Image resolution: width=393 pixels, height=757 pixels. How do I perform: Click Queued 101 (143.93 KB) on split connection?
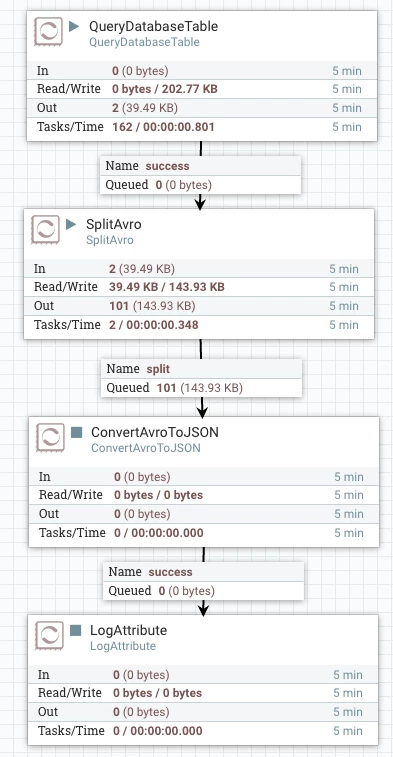click(x=201, y=388)
